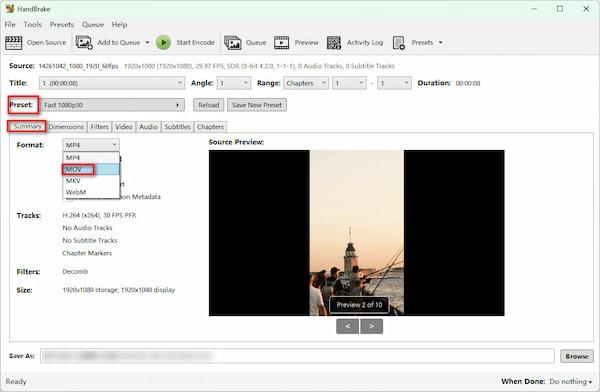Click the Browse button
600x392 pixels.
pos(577,356)
